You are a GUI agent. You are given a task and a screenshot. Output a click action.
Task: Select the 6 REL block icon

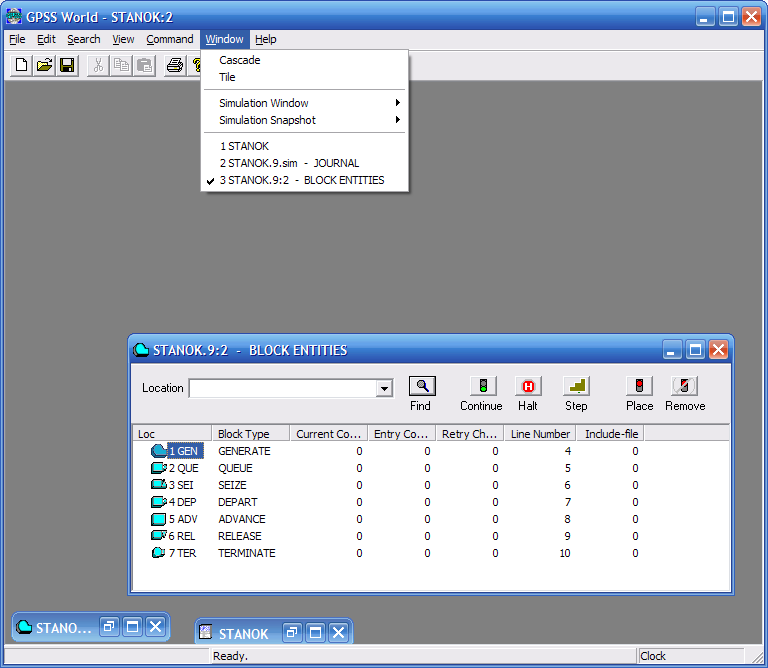coord(159,536)
